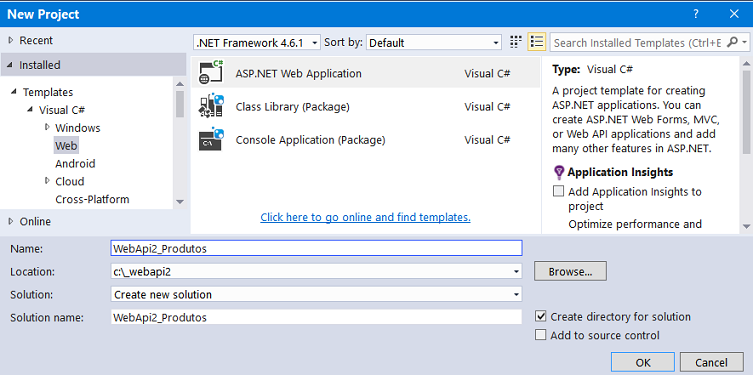The height and width of the screenshot is (375, 753).
Task: Open the Sort by dropdown
Action: click(434, 43)
